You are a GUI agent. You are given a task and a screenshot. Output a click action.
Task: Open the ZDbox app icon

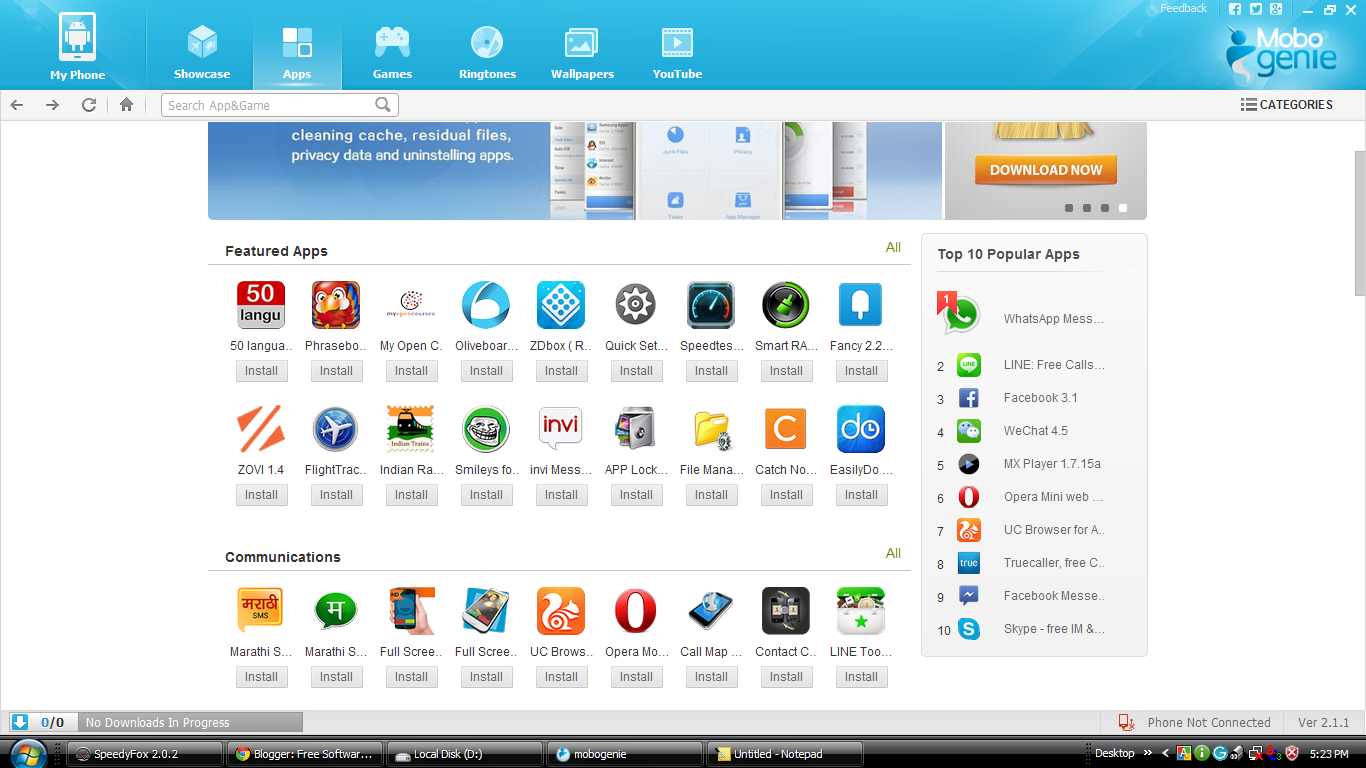click(x=561, y=305)
